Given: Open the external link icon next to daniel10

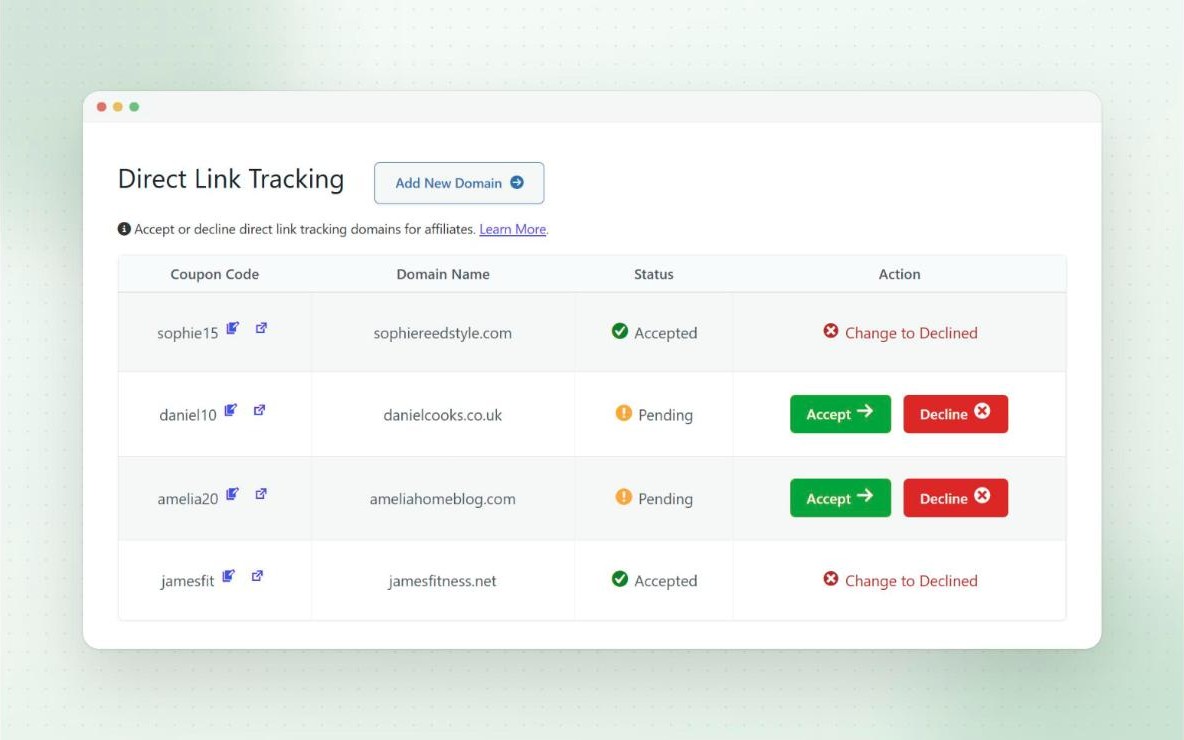Looking at the screenshot, I should [260, 410].
